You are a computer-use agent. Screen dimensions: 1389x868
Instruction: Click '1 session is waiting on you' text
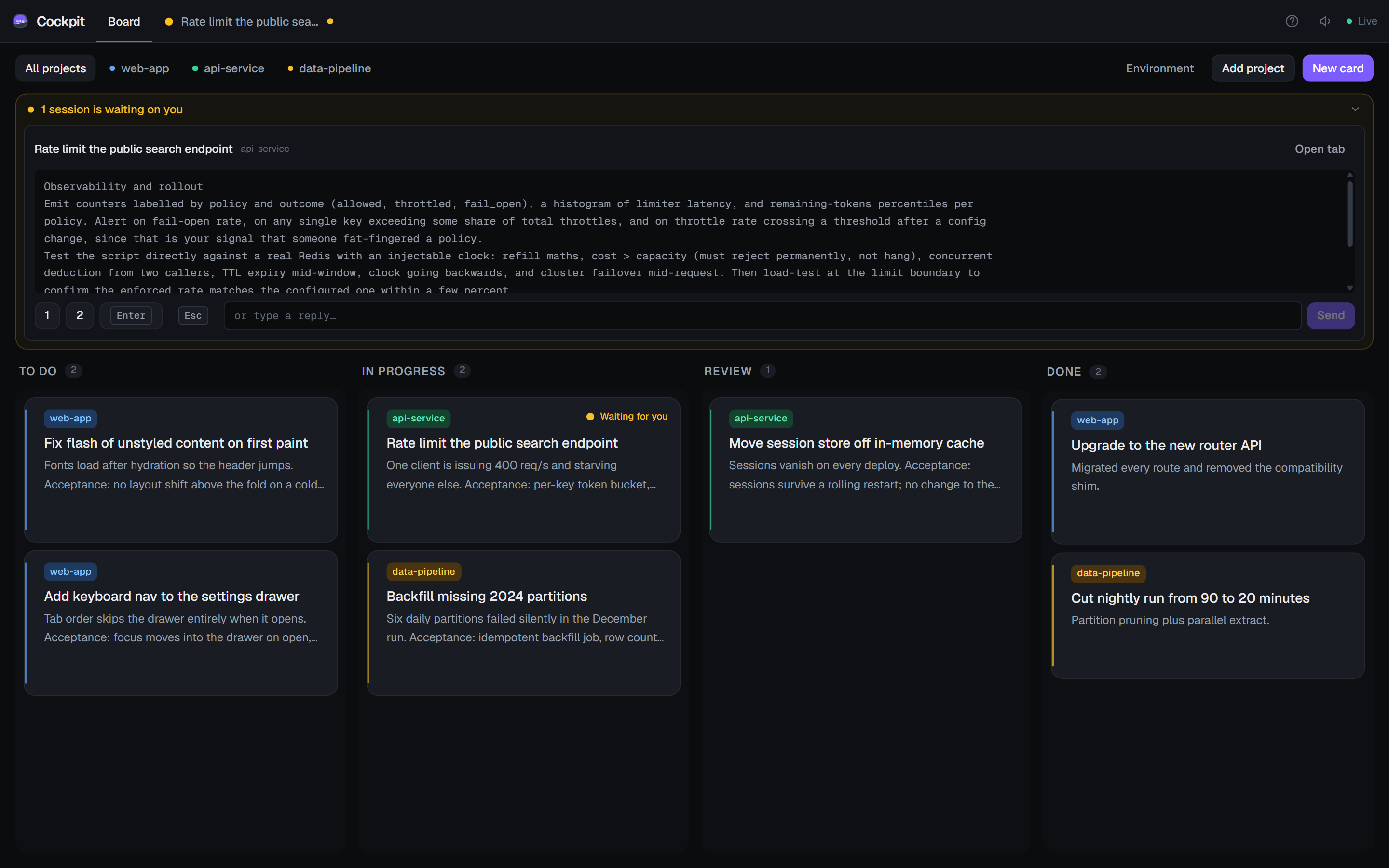click(x=111, y=109)
